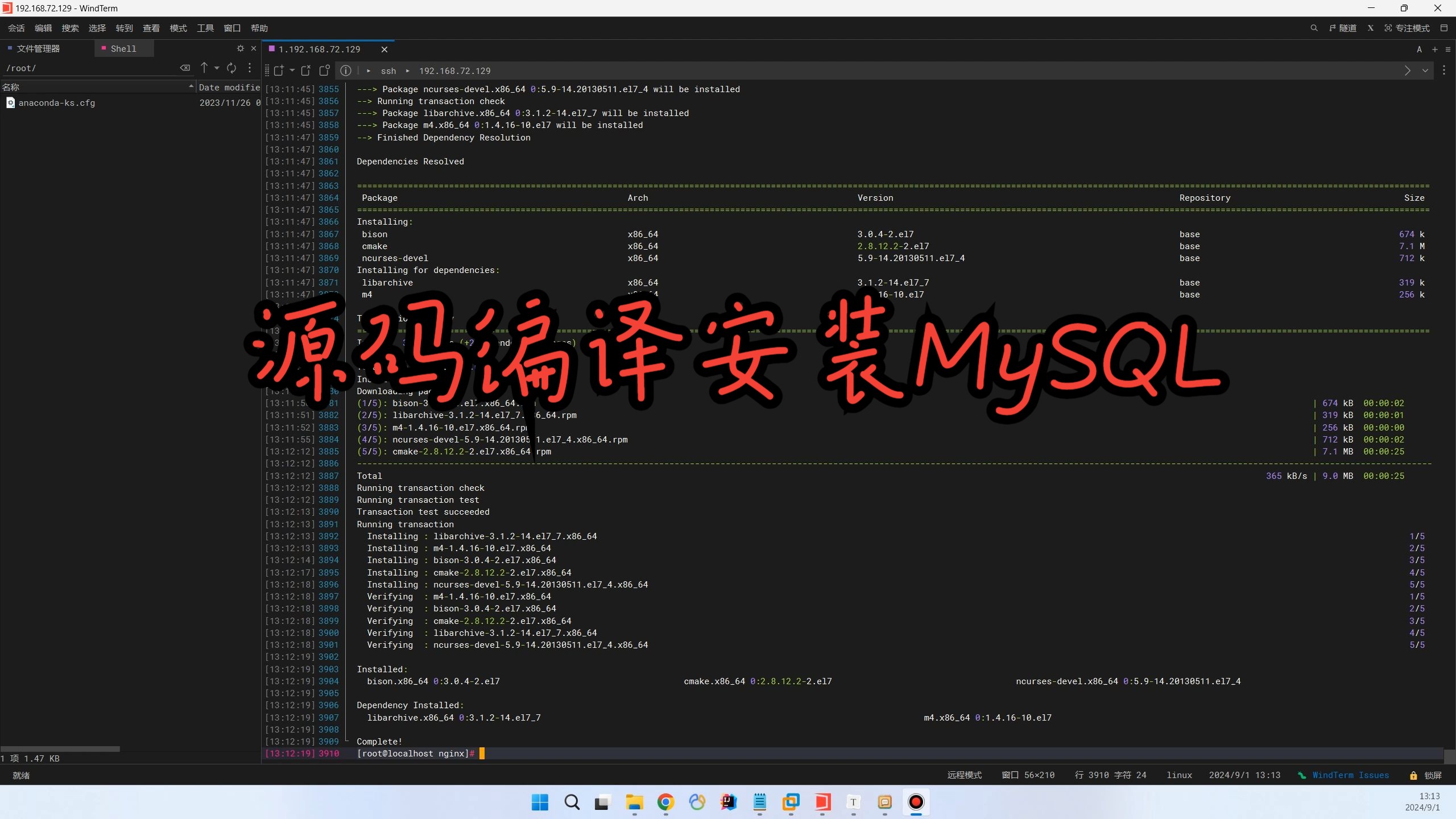
Task: Clear the /root/ path field
Action: click(185, 68)
